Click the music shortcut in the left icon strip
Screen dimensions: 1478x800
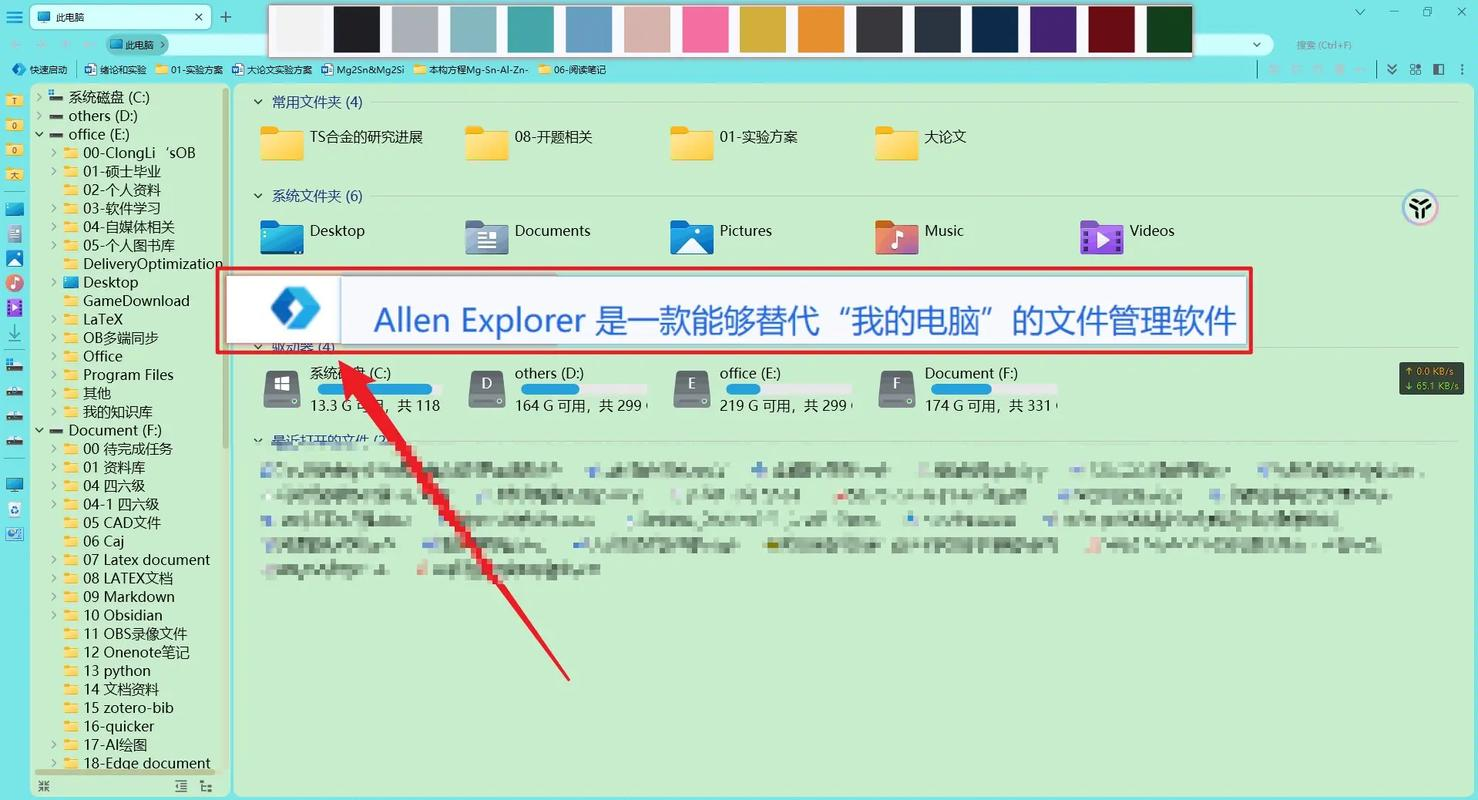(14, 283)
